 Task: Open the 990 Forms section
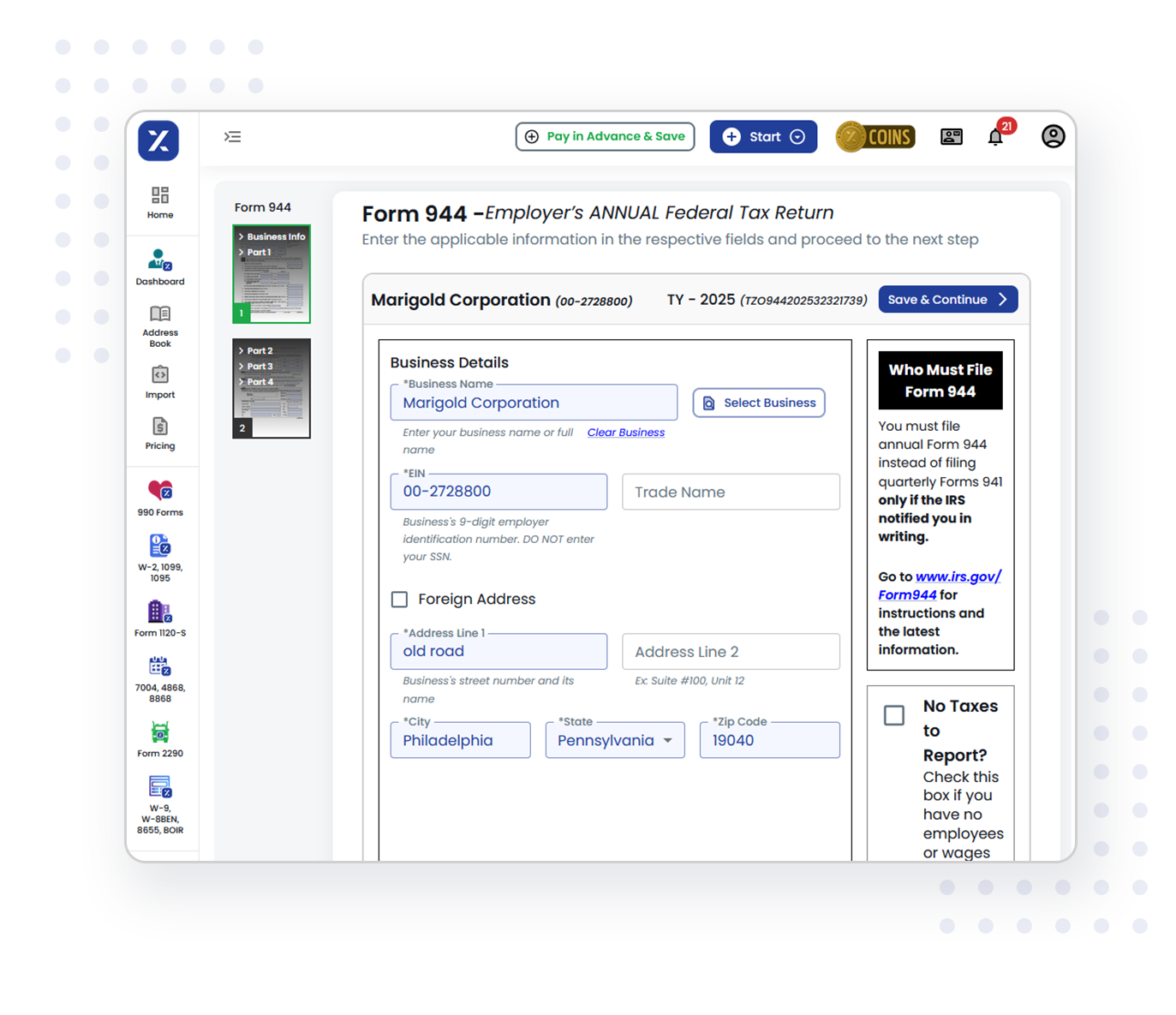tap(159, 495)
